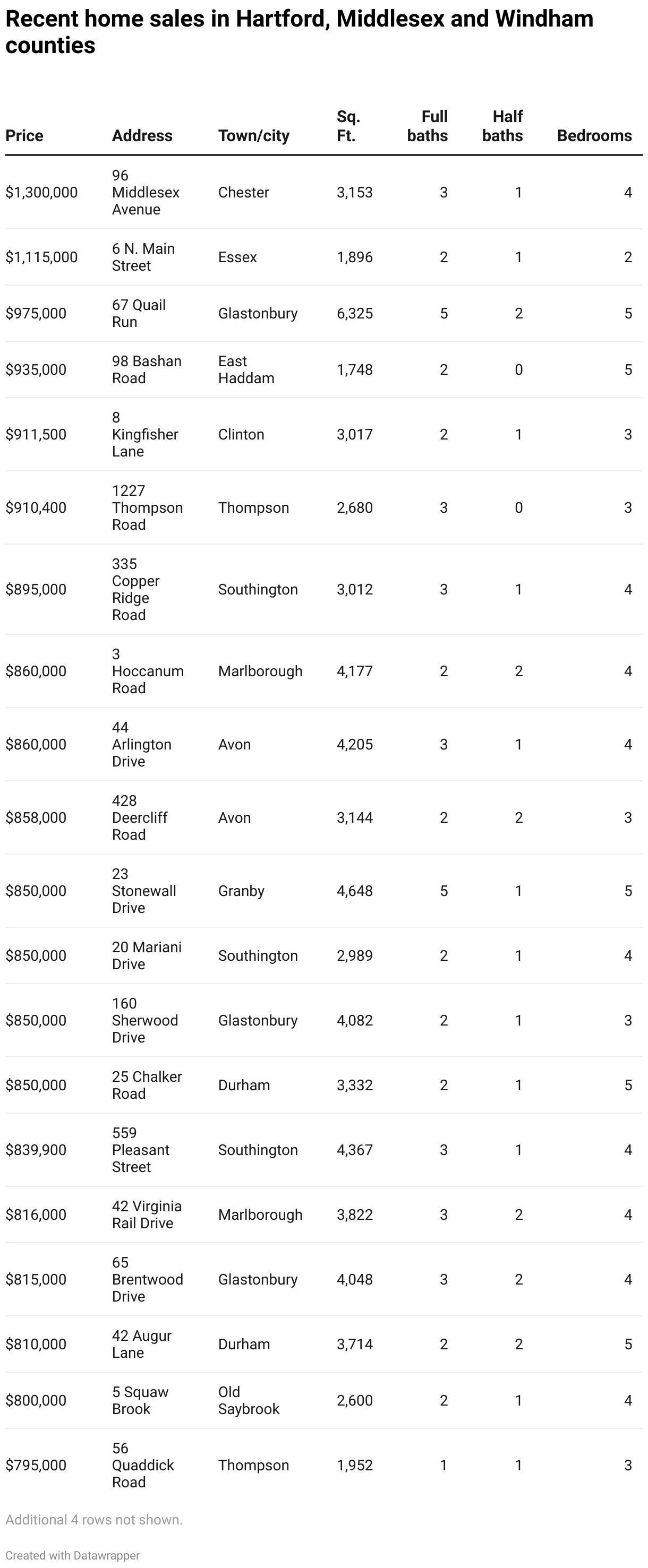Click the Essex town cell
Viewport: 648px width, 1568px height.
pyautogui.click(x=237, y=257)
